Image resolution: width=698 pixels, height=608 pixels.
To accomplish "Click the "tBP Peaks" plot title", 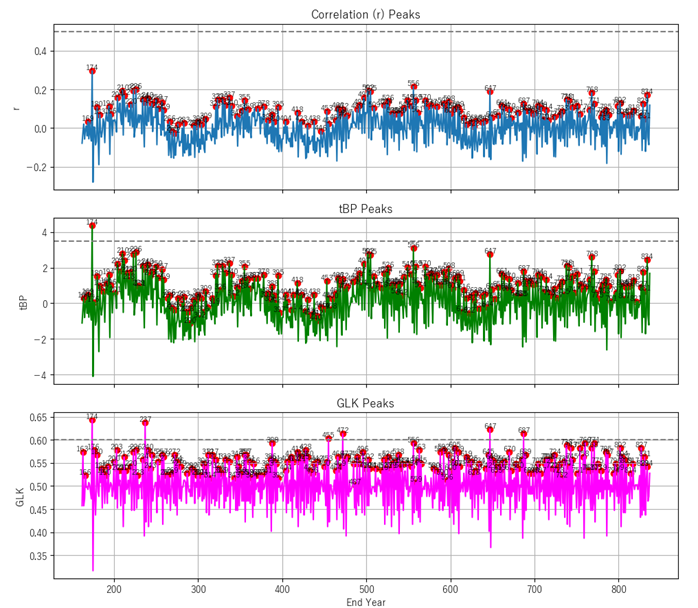I will (365, 209).
